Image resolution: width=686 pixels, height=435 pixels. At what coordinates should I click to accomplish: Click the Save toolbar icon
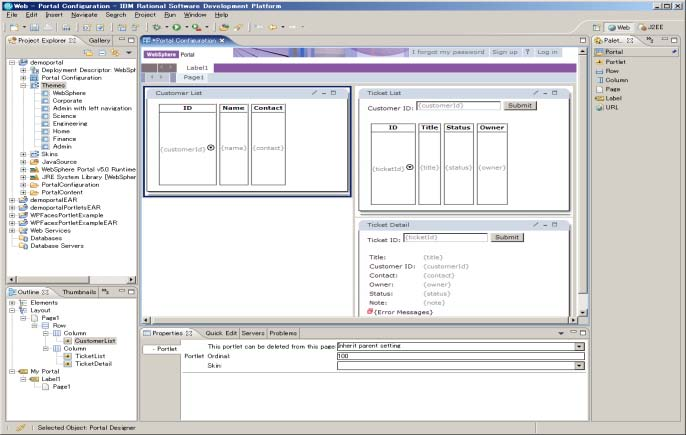34,28
